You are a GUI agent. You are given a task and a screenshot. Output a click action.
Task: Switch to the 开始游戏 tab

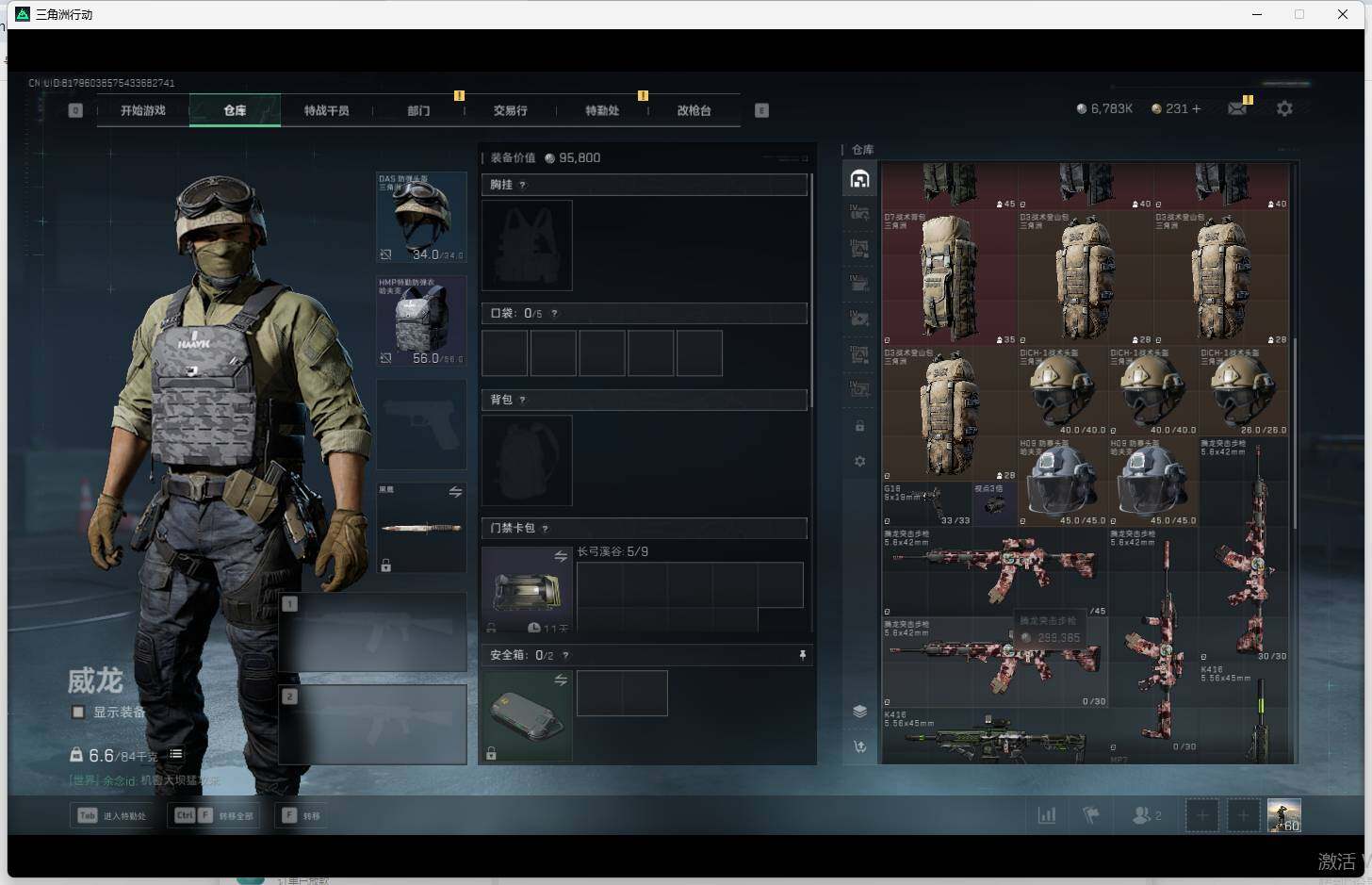tap(143, 110)
